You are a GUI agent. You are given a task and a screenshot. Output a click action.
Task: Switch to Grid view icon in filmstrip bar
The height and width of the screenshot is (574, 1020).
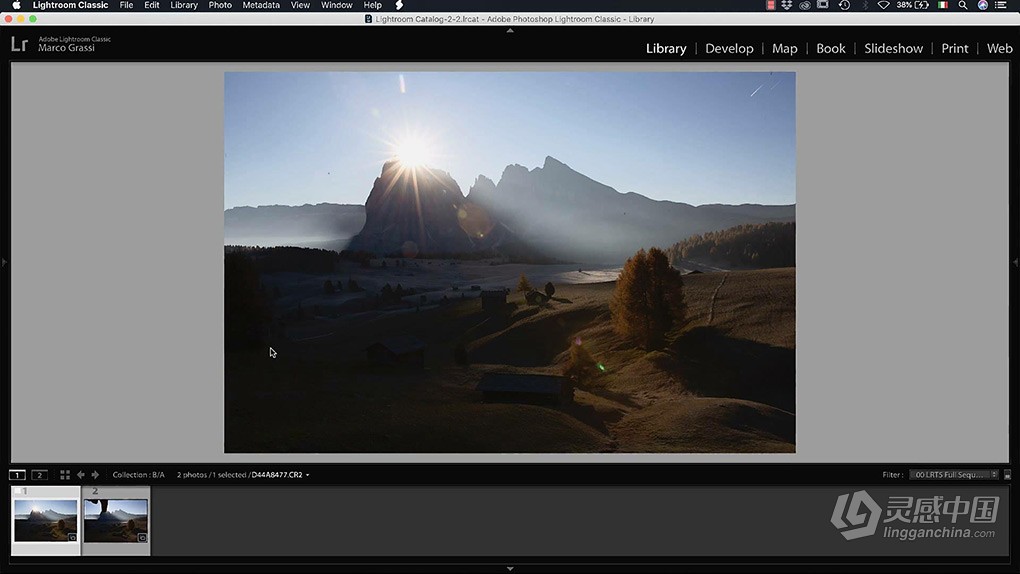coord(65,475)
